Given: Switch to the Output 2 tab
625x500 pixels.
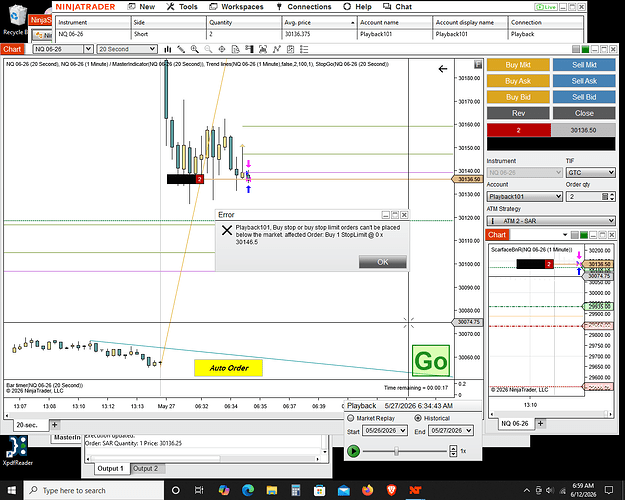Looking at the screenshot, I should pos(145,469).
